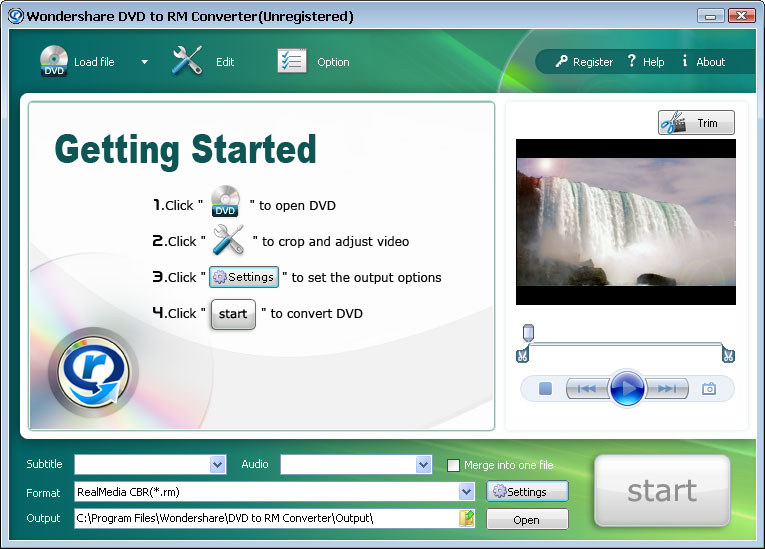Viewport: 765px width, 549px height.
Task: Click the large start convert button
Action: pyautogui.click(x=662, y=491)
